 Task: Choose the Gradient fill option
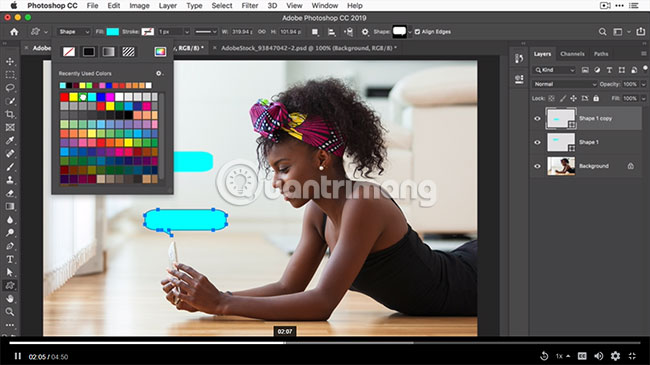click(x=109, y=51)
